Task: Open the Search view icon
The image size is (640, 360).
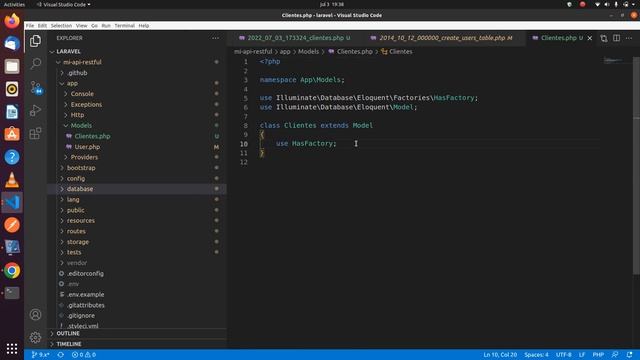Action: (36, 64)
